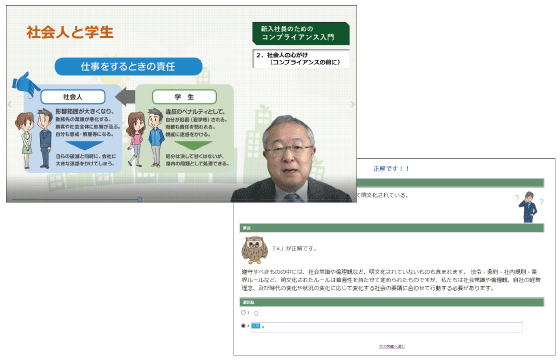The image size is (560, 360).
Task: Click the working couple illustration in the 社会人 panel
Action: 34,139
